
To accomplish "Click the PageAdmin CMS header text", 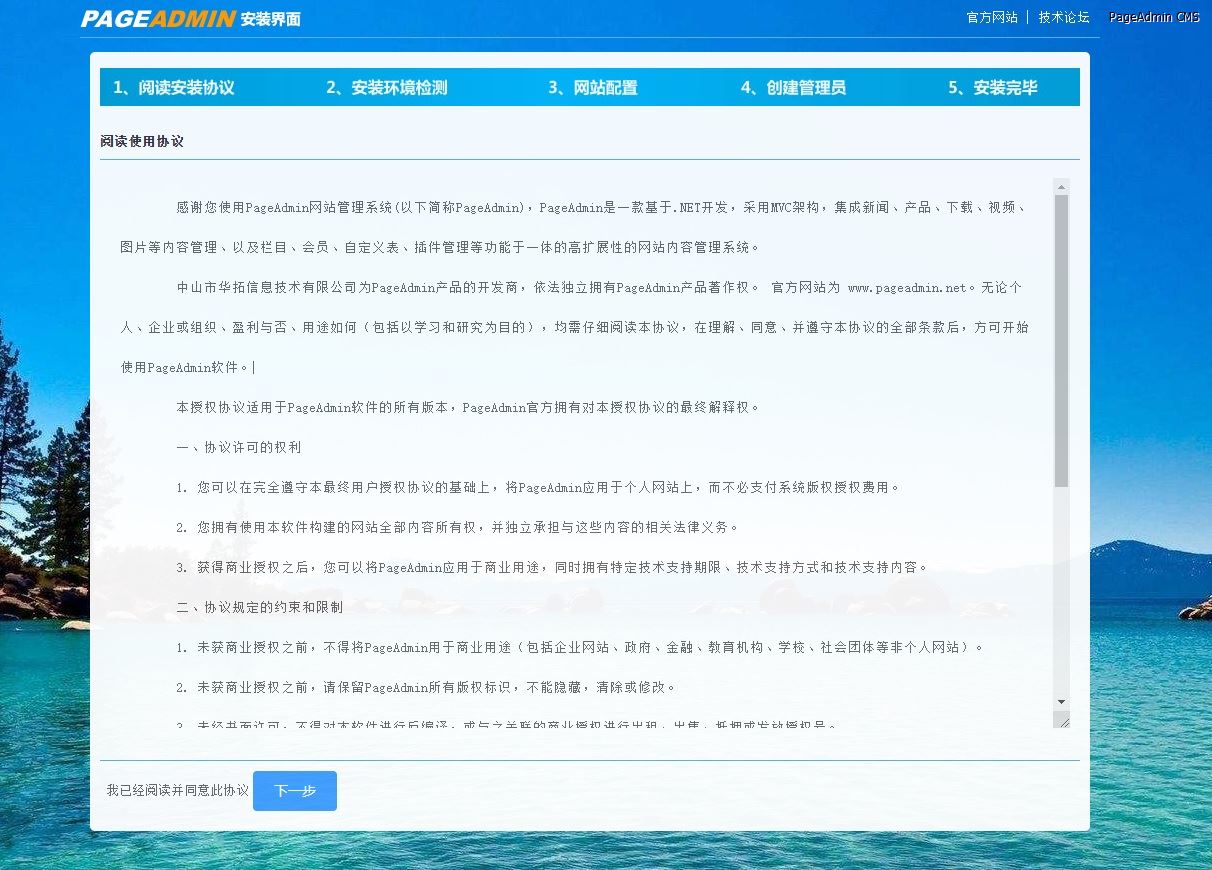I will [1154, 17].
